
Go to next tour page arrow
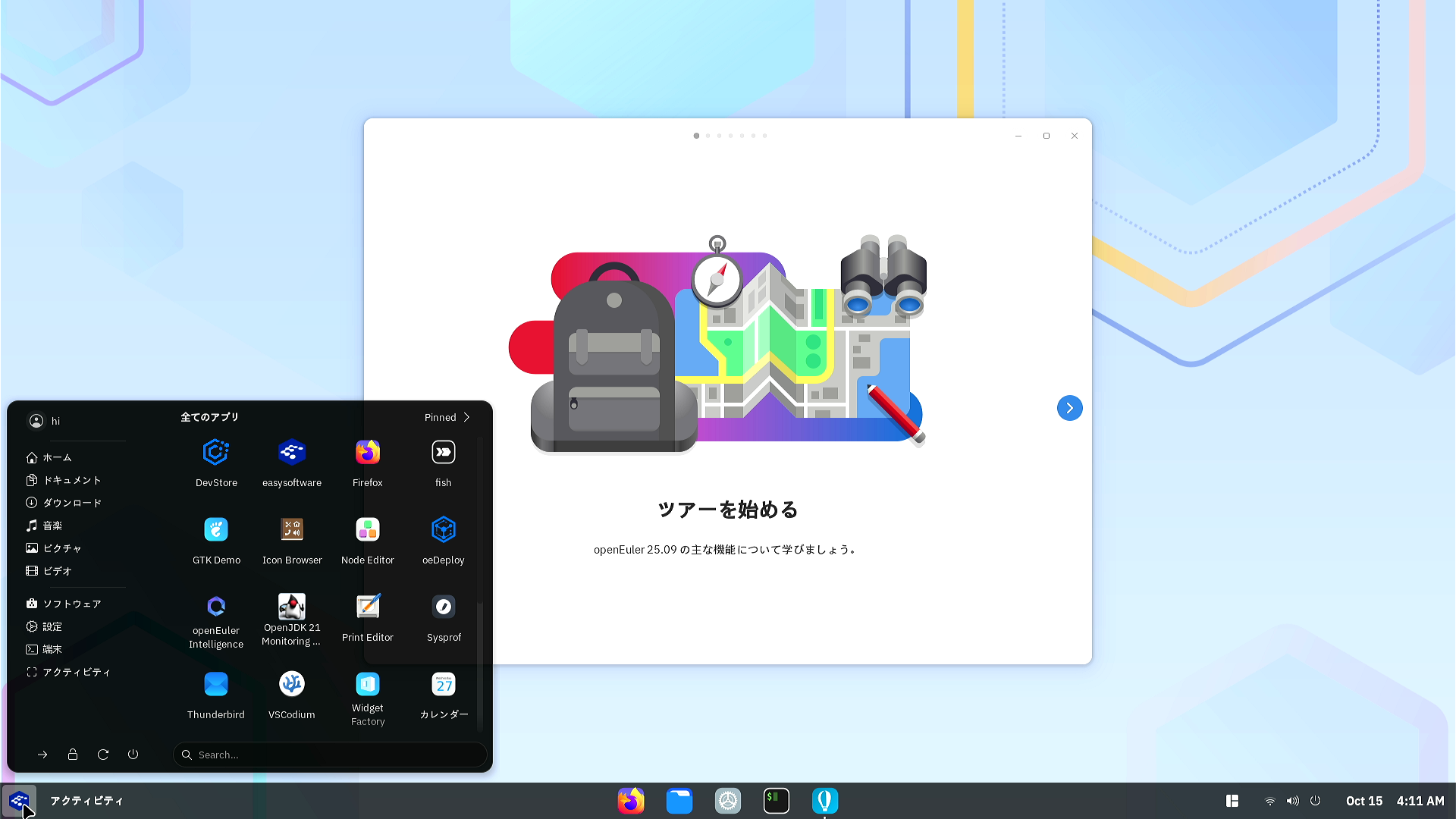pos(1069,408)
